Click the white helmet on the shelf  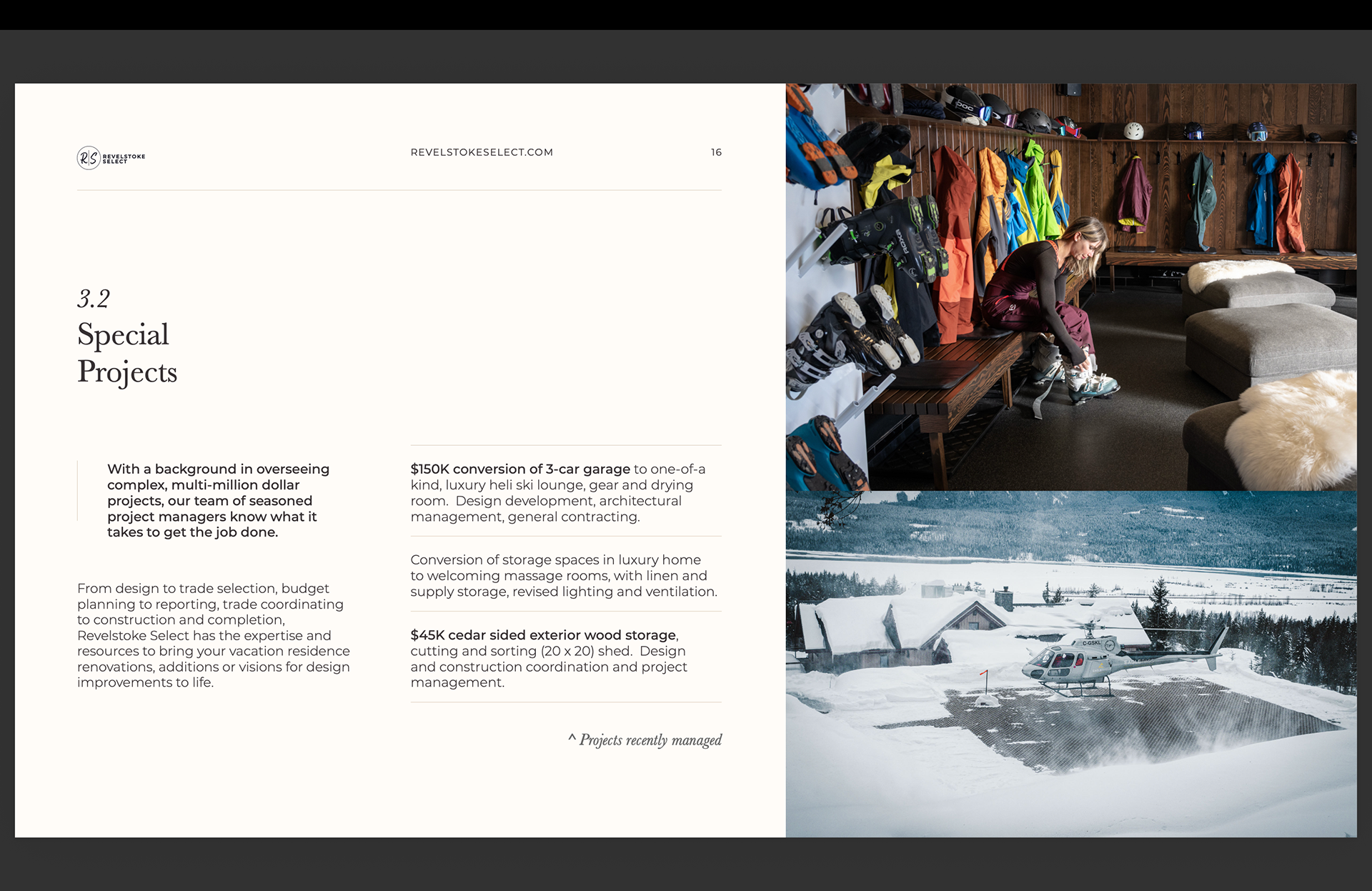click(x=1133, y=131)
